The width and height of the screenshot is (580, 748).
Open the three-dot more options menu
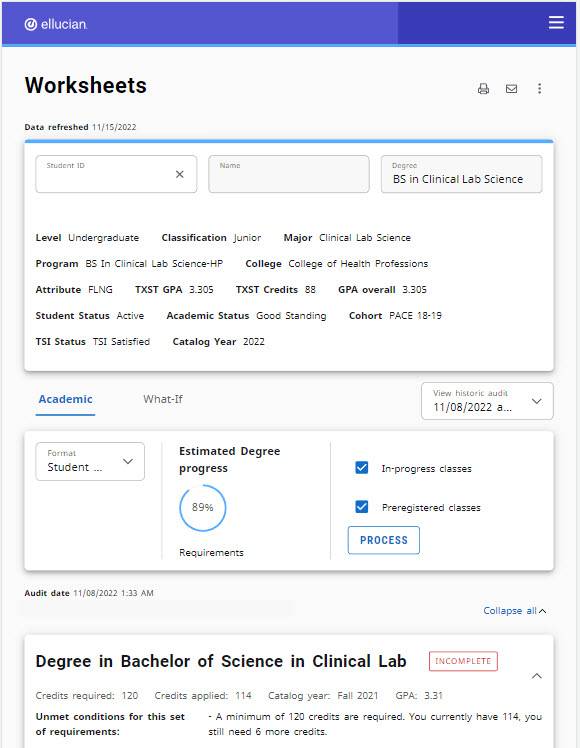539,89
